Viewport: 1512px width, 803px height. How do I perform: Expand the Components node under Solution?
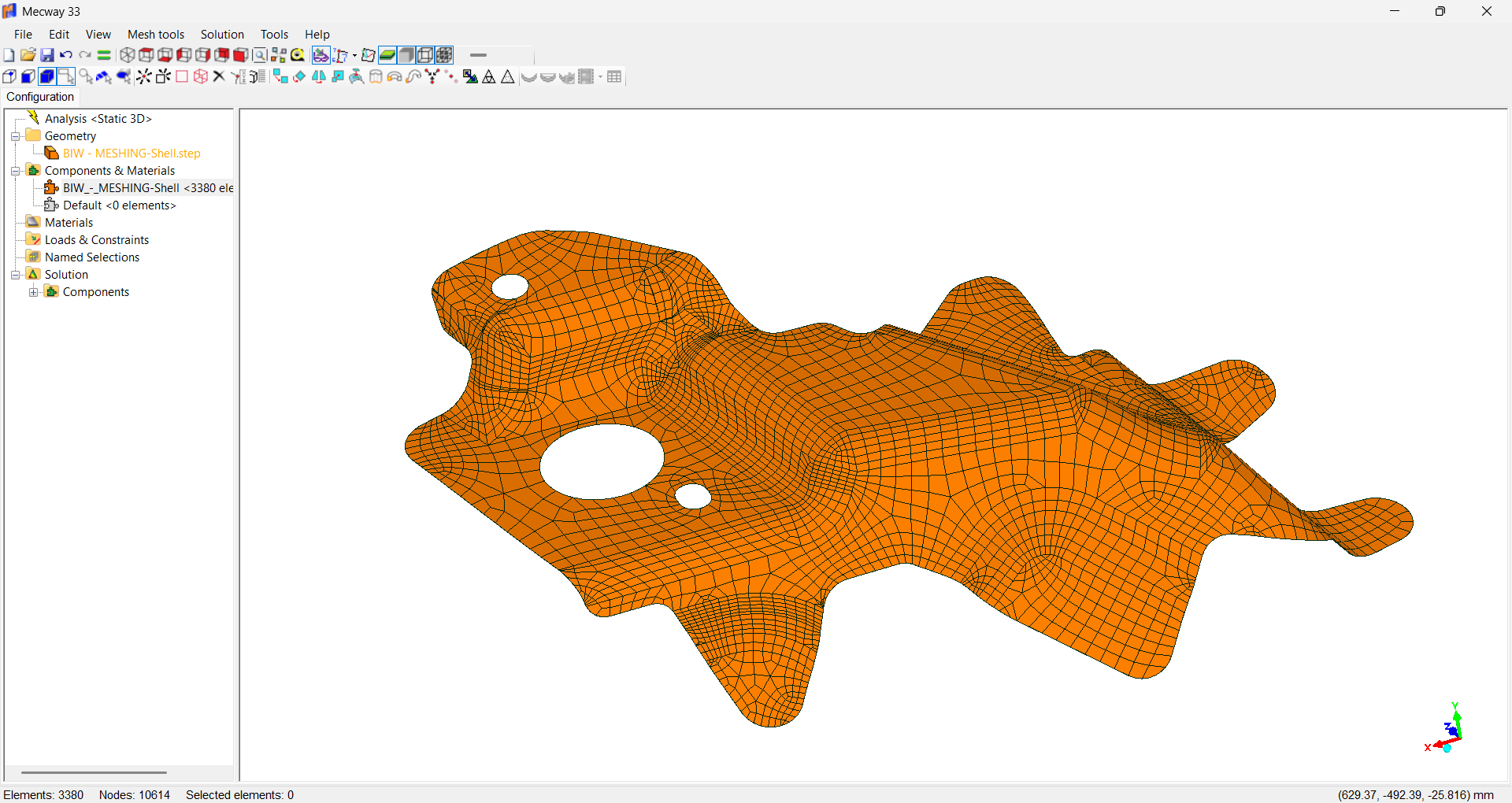pos(33,292)
